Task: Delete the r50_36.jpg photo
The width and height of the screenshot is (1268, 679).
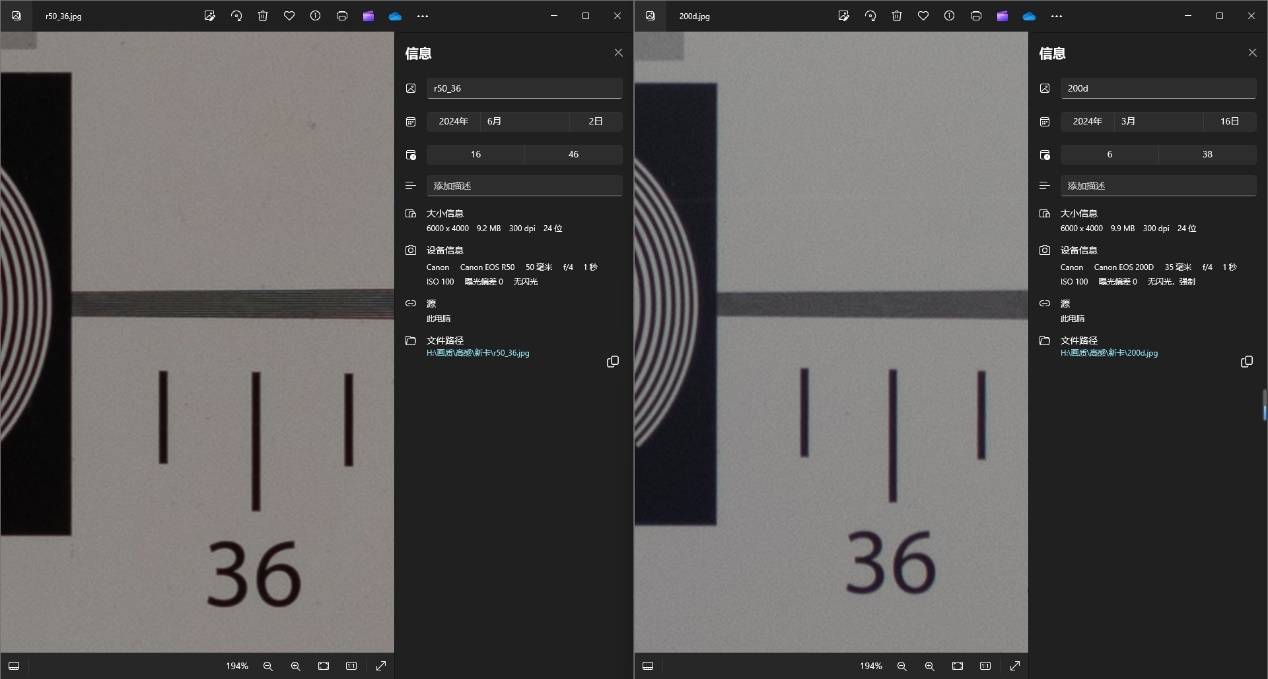Action: coord(263,16)
